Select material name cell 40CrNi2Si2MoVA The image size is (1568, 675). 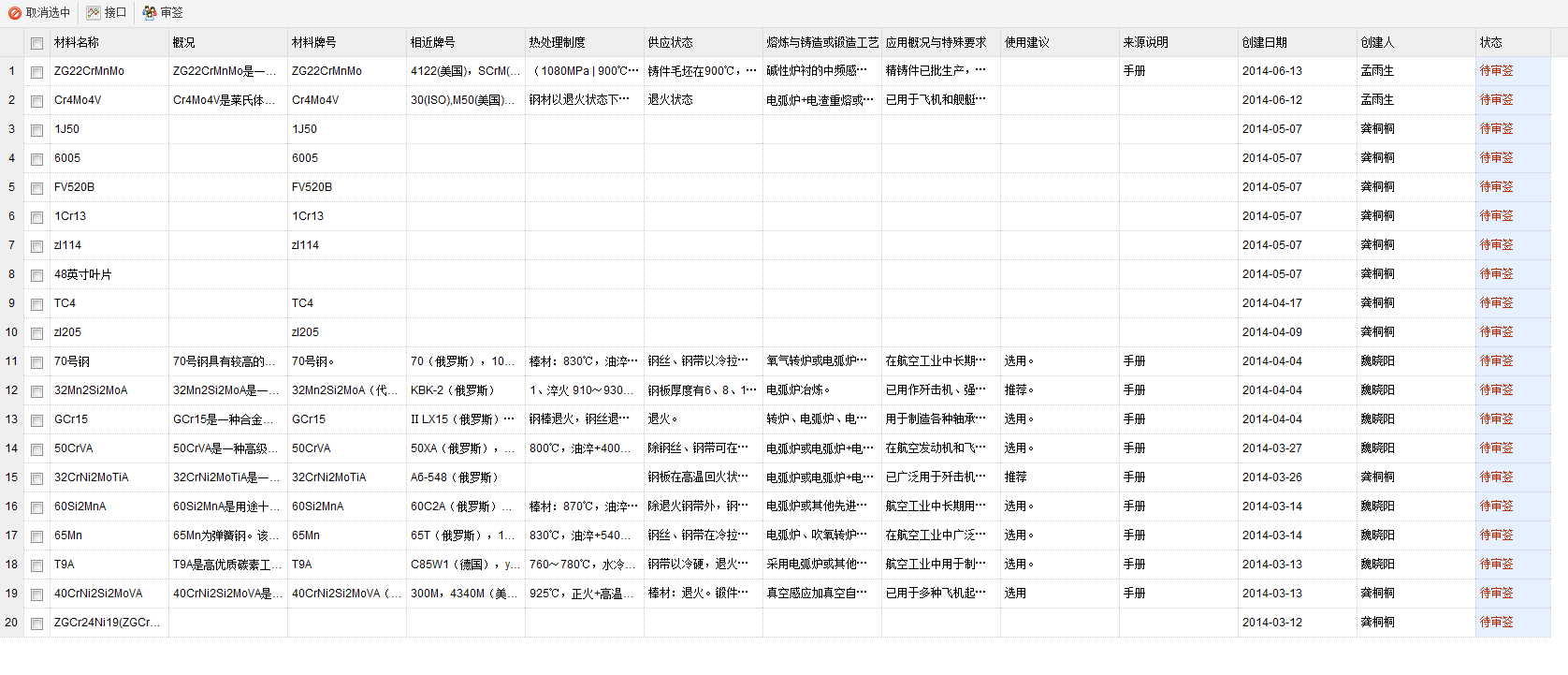[x=109, y=594]
